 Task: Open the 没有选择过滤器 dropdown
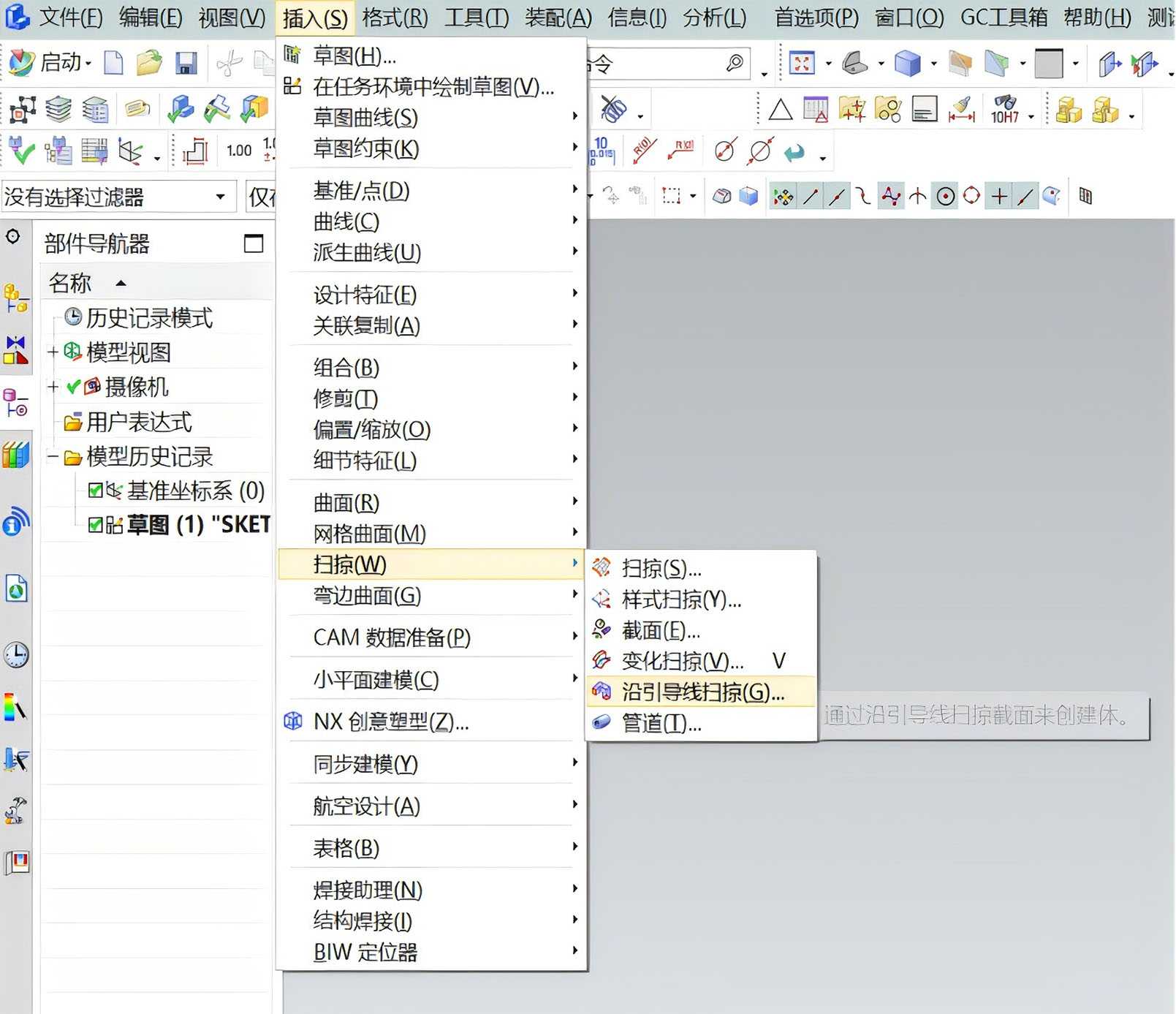pyautogui.click(x=219, y=197)
